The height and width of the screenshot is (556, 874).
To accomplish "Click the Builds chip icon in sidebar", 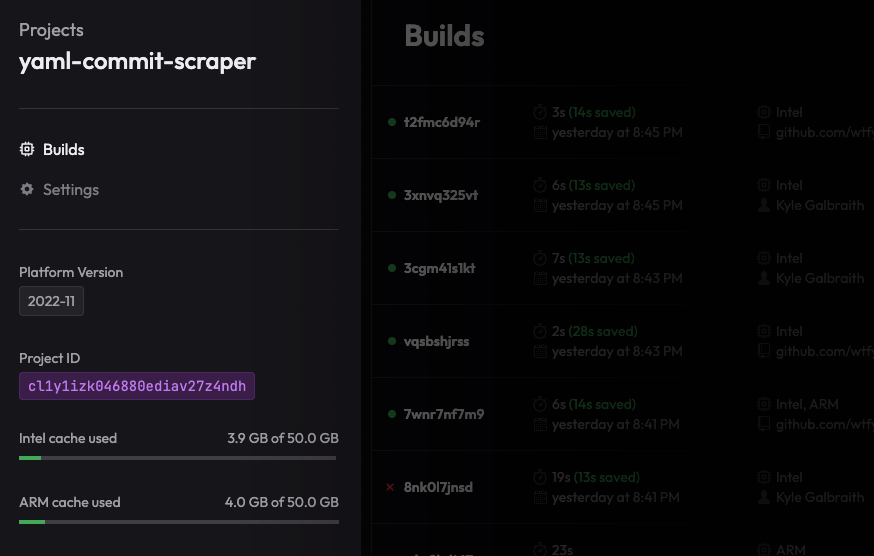I will pos(27,150).
